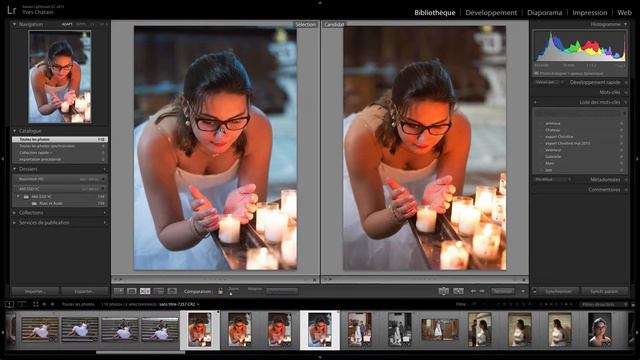640x360 pixels.
Task: Select Collection rapide + in Catalogue
Action: (60, 153)
